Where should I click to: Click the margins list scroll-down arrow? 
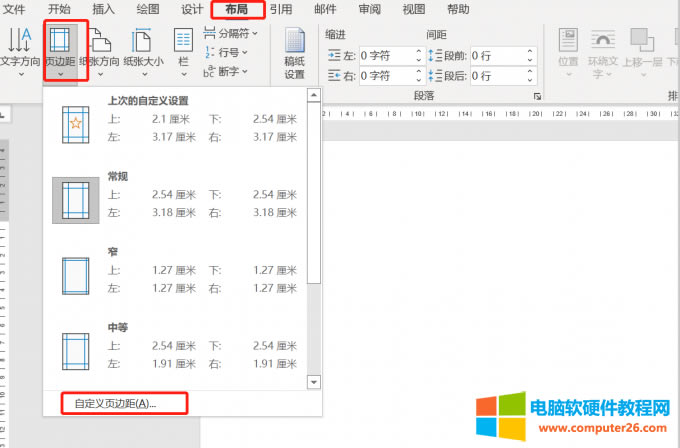314,382
